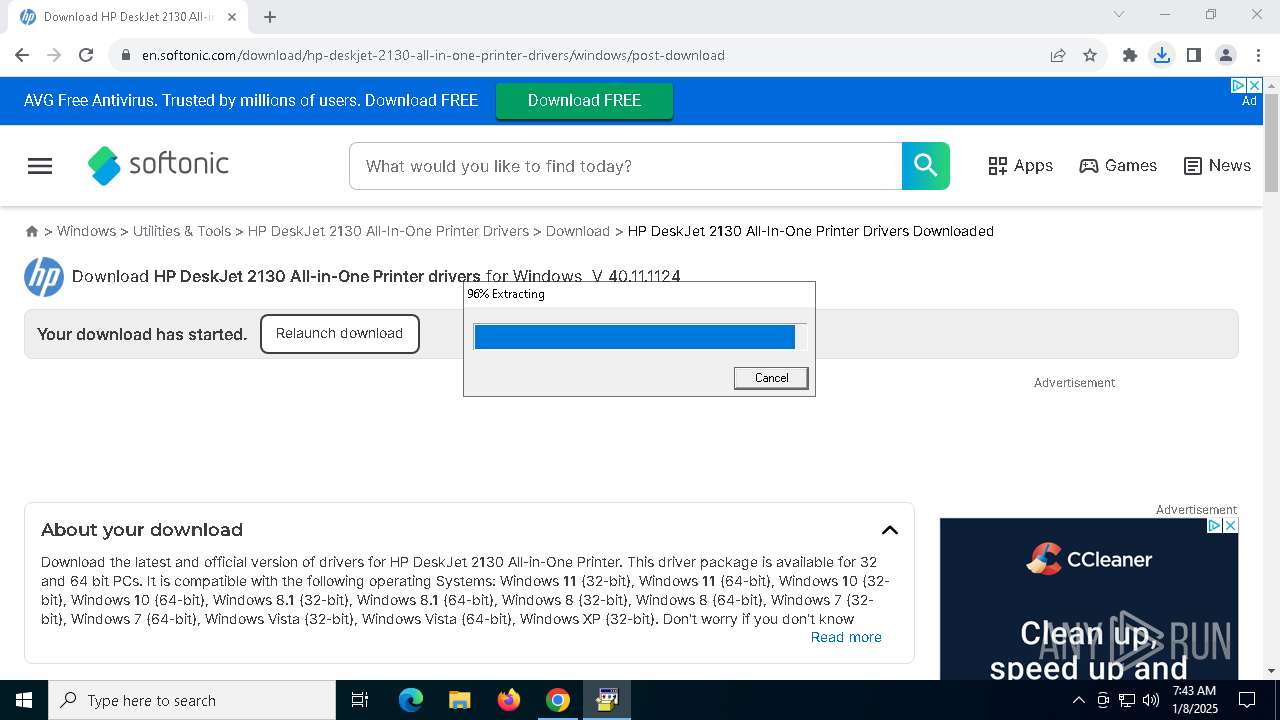Open the notification center icon
This screenshot has height=720, width=1280.
pos(1247,700)
